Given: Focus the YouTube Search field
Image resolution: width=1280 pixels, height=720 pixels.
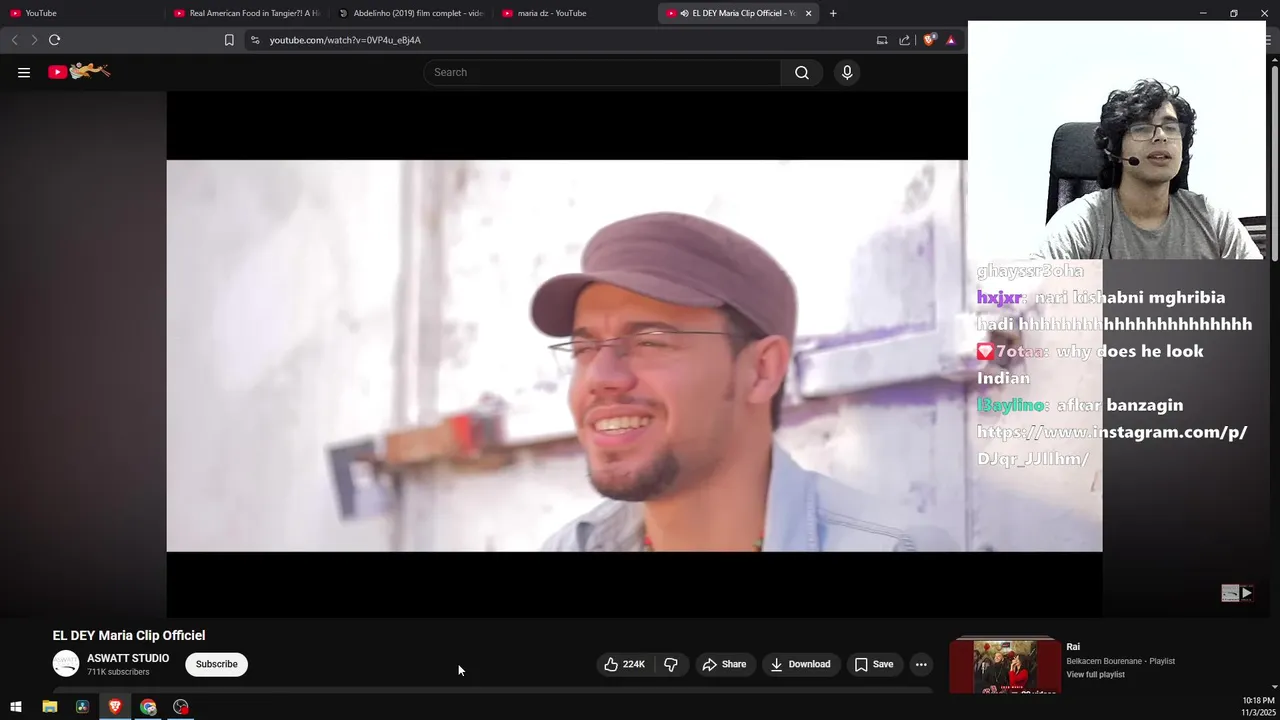Looking at the screenshot, I should pos(603,72).
